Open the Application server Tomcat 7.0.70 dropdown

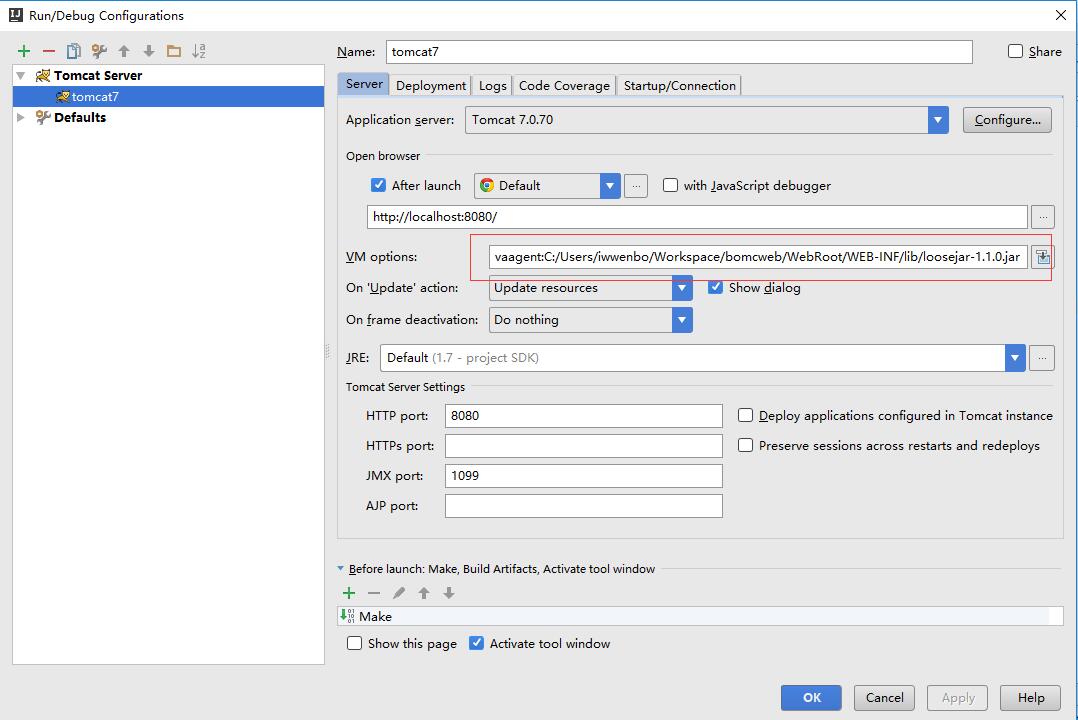(938, 120)
